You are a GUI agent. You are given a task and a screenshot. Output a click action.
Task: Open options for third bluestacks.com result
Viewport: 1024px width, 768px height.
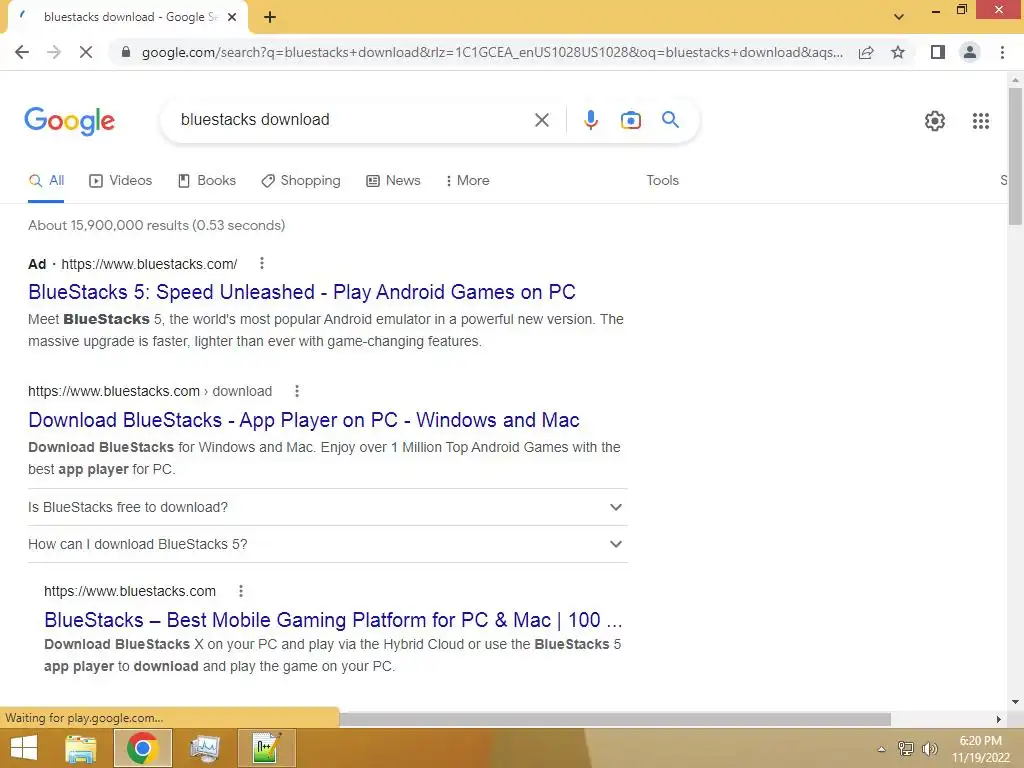[x=241, y=591]
